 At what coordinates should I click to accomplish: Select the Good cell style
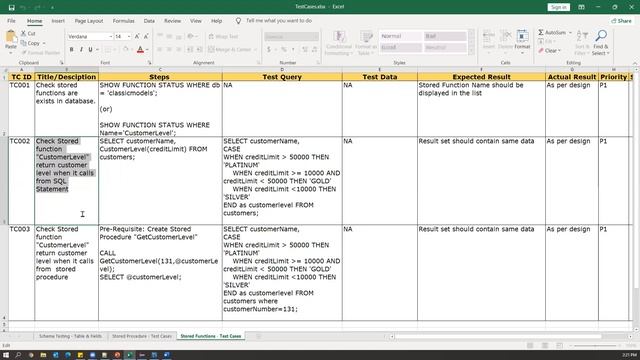(x=401, y=47)
